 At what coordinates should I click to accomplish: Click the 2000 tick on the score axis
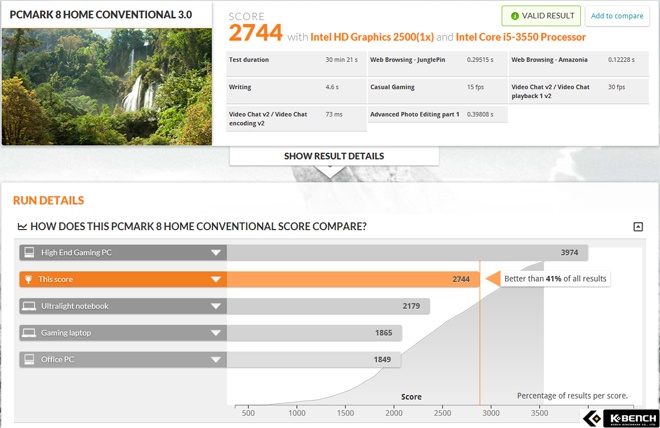click(x=394, y=413)
